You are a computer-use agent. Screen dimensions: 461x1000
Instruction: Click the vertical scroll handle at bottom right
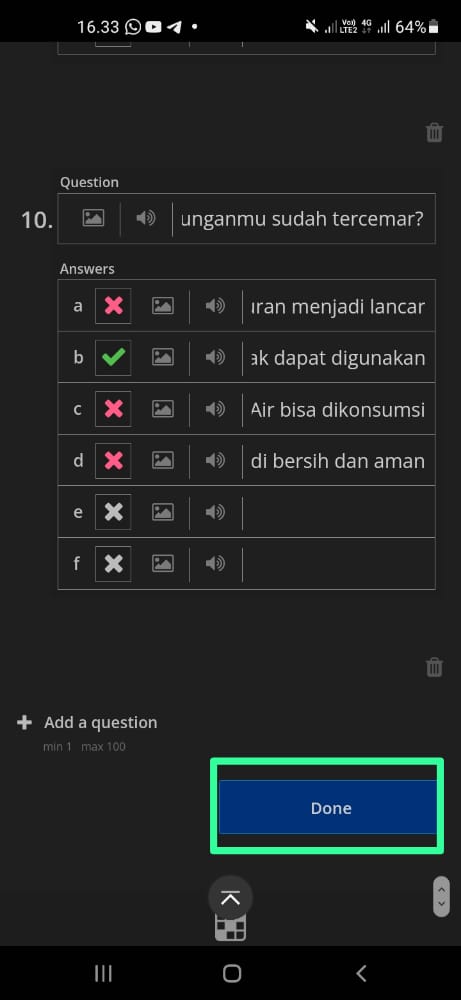tap(441, 896)
